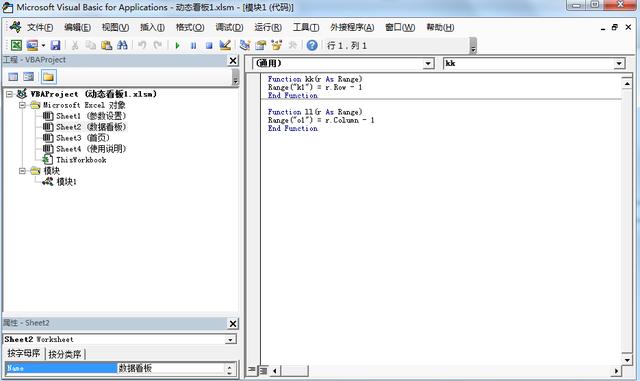Open the 编辑(E) menu
This screenshot has height=381, width=640.
(77, 27)
